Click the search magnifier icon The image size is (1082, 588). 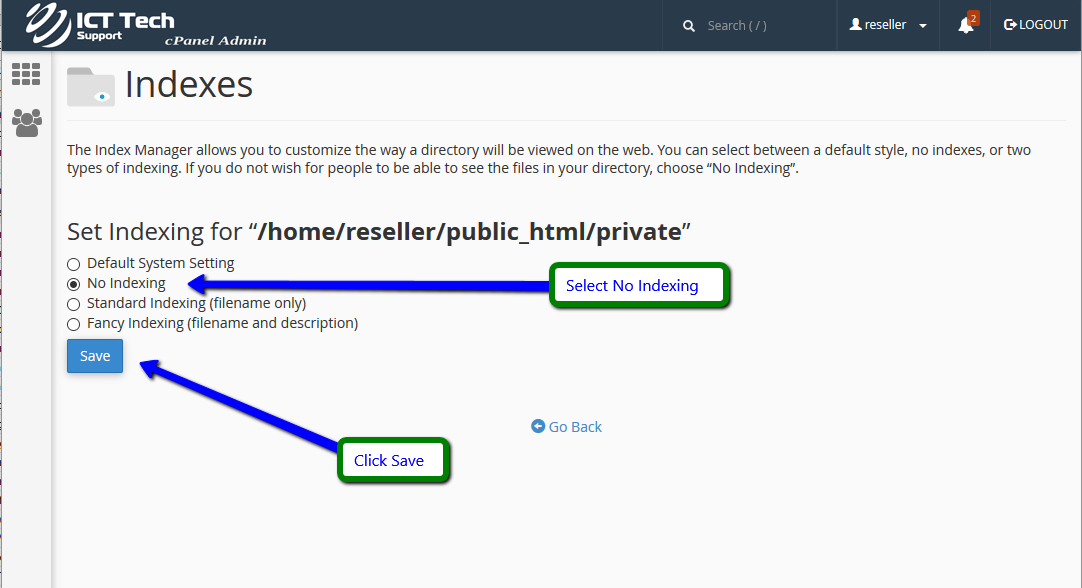coord(689,26)
